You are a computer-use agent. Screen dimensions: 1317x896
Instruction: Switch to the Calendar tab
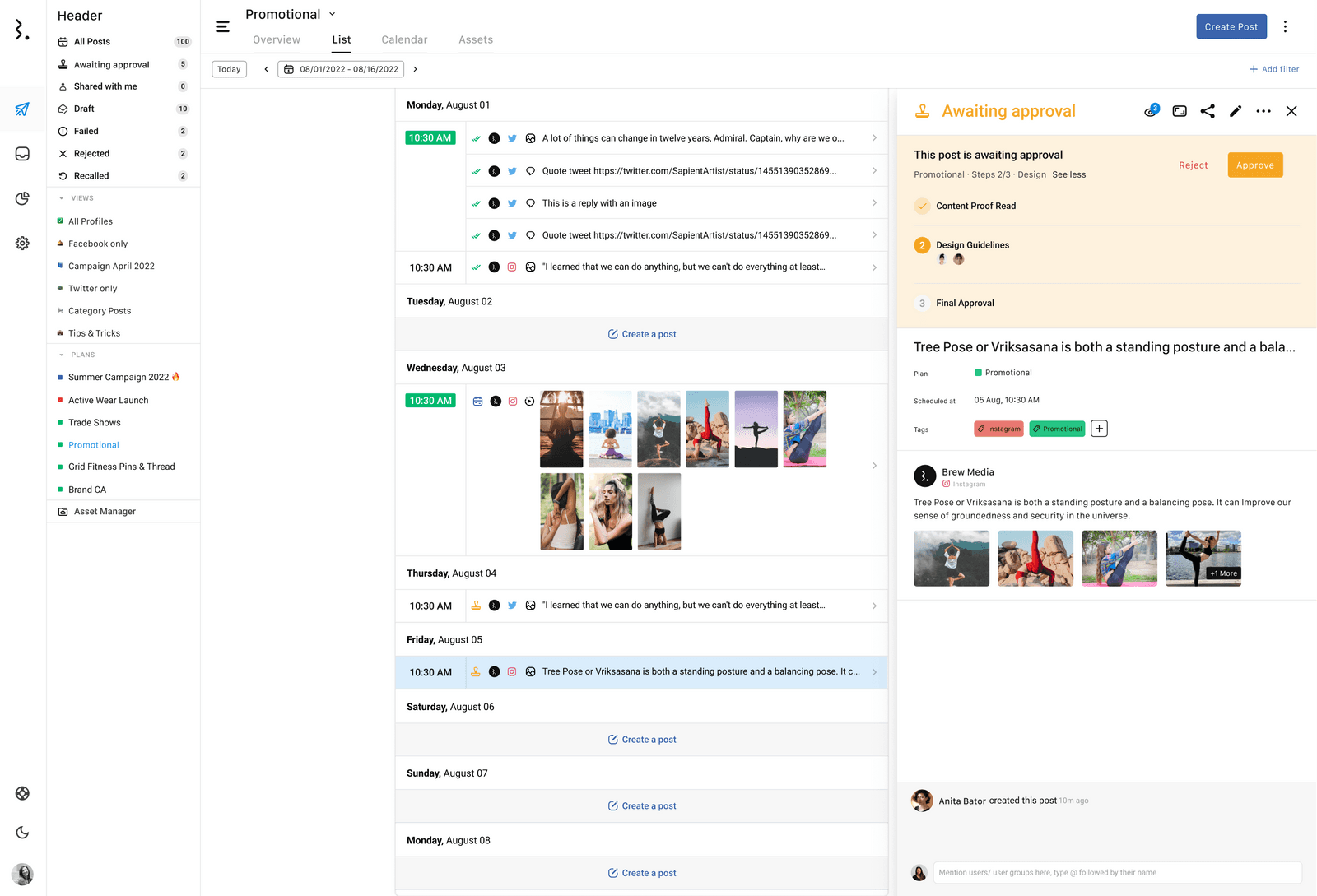coord(404,39)
